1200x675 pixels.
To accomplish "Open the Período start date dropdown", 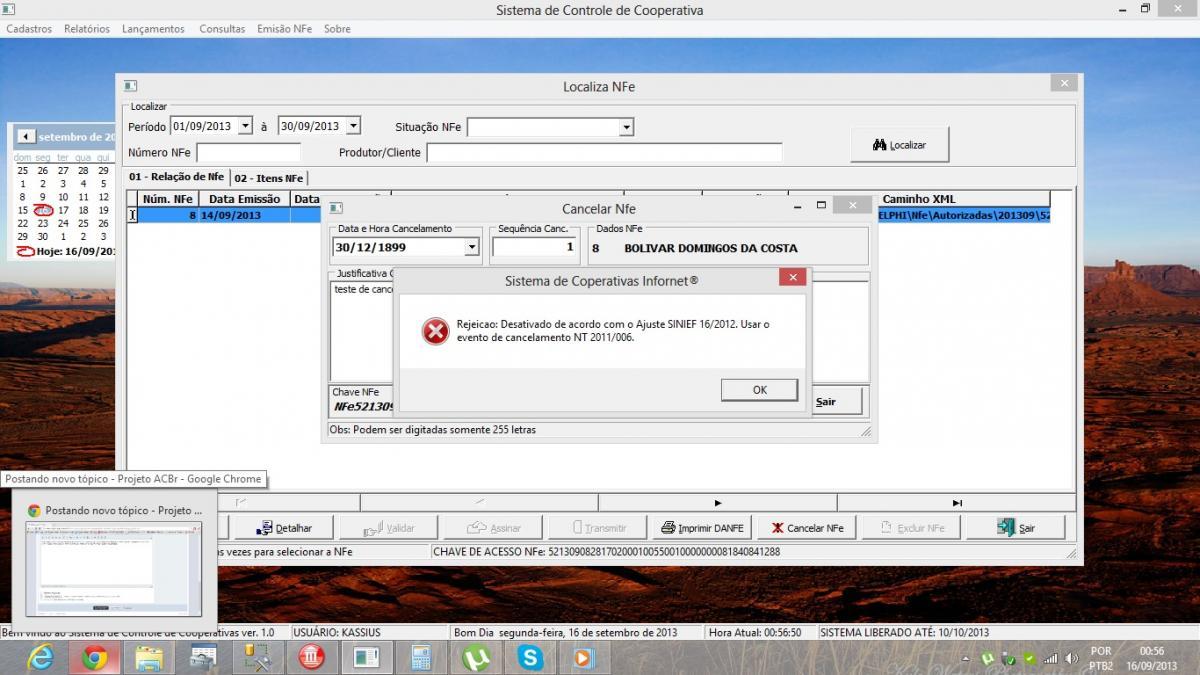I will click(x=246, y=126).
